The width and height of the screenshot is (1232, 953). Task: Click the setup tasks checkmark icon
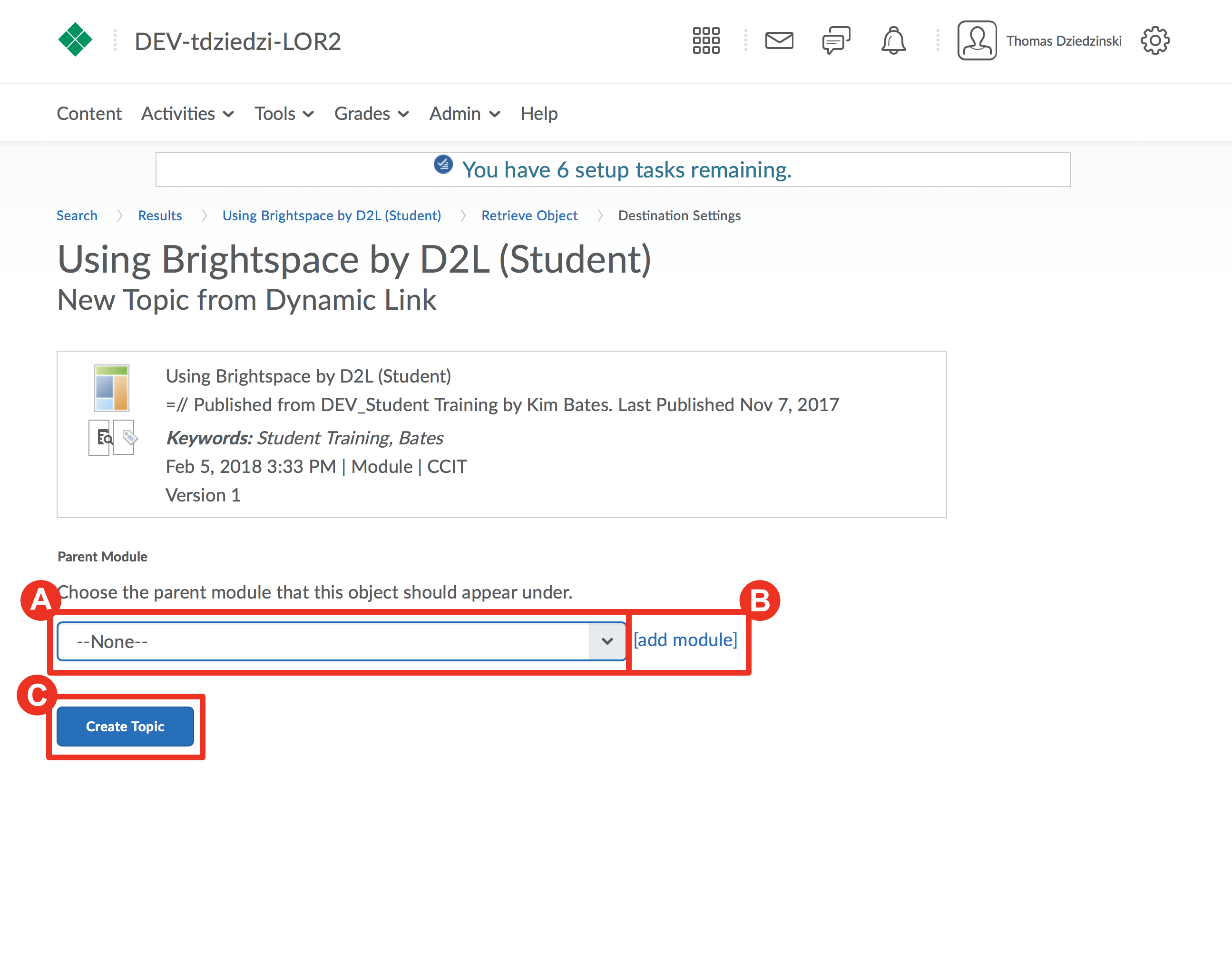coord(443,164)
